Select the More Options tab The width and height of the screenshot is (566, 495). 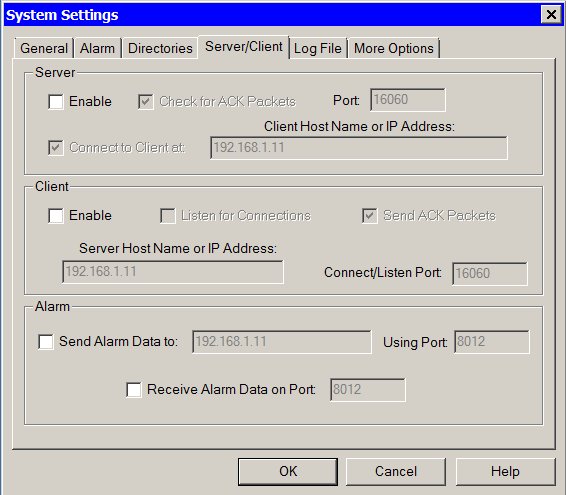pos(394,48)
